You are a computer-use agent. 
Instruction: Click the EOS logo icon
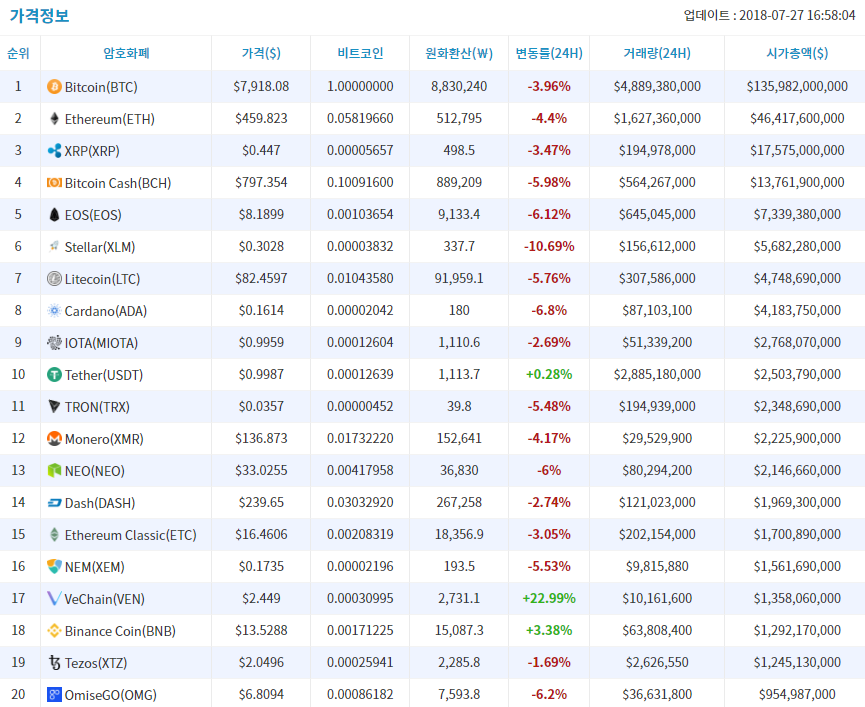point(54,215)
